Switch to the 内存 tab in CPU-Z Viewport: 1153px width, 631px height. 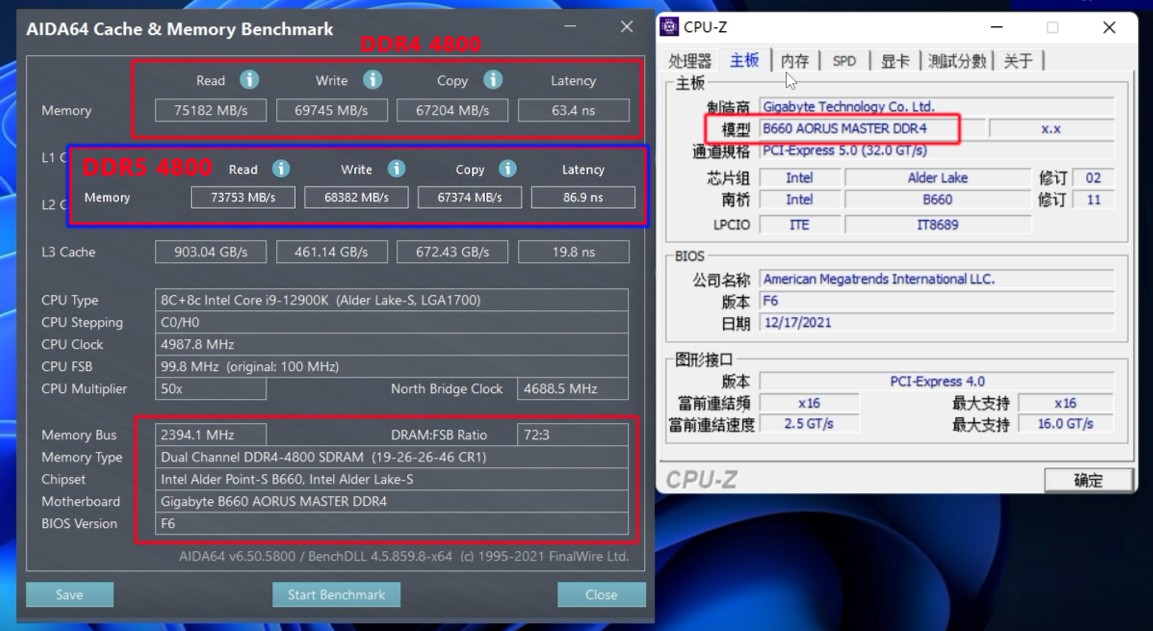pos(795,60)
